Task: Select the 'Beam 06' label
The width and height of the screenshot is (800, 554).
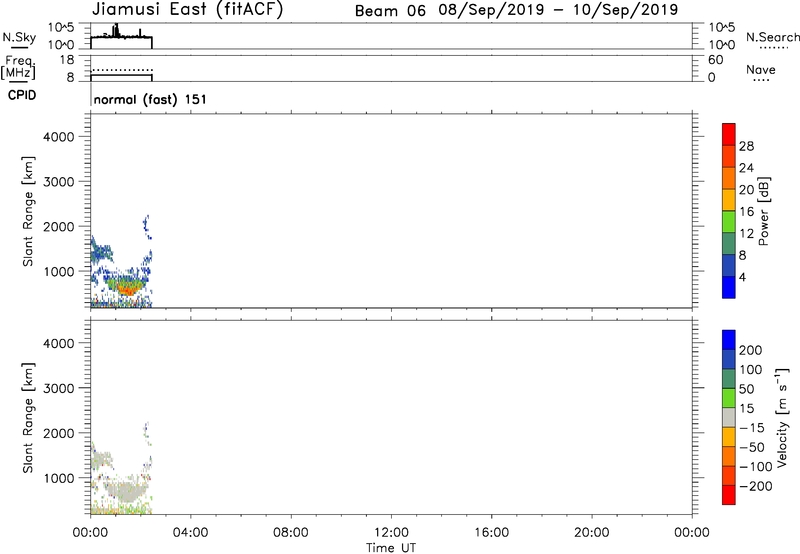Action: click(x=390, y=11)
